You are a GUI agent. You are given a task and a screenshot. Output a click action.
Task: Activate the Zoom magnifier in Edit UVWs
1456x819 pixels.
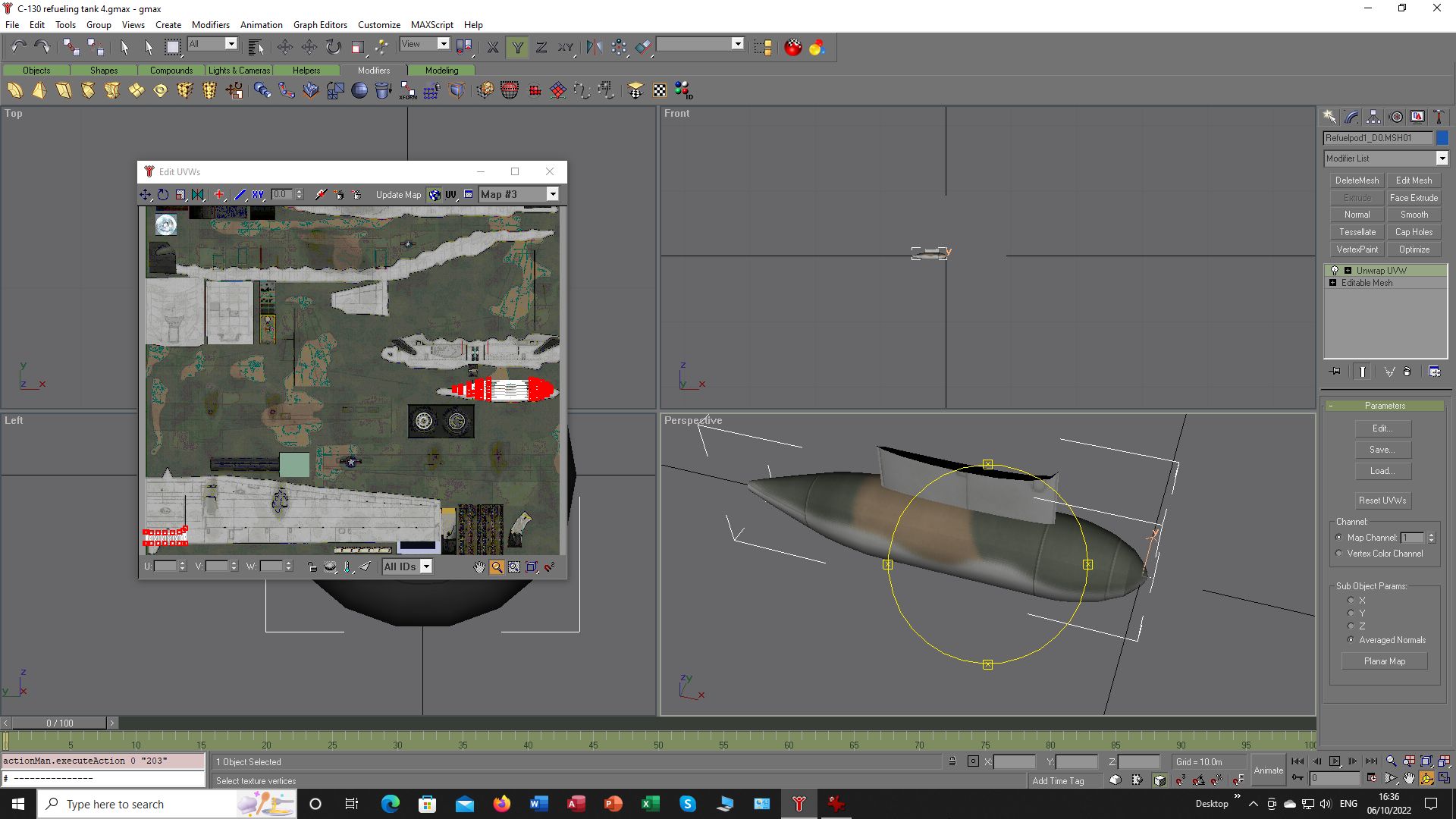497,567
